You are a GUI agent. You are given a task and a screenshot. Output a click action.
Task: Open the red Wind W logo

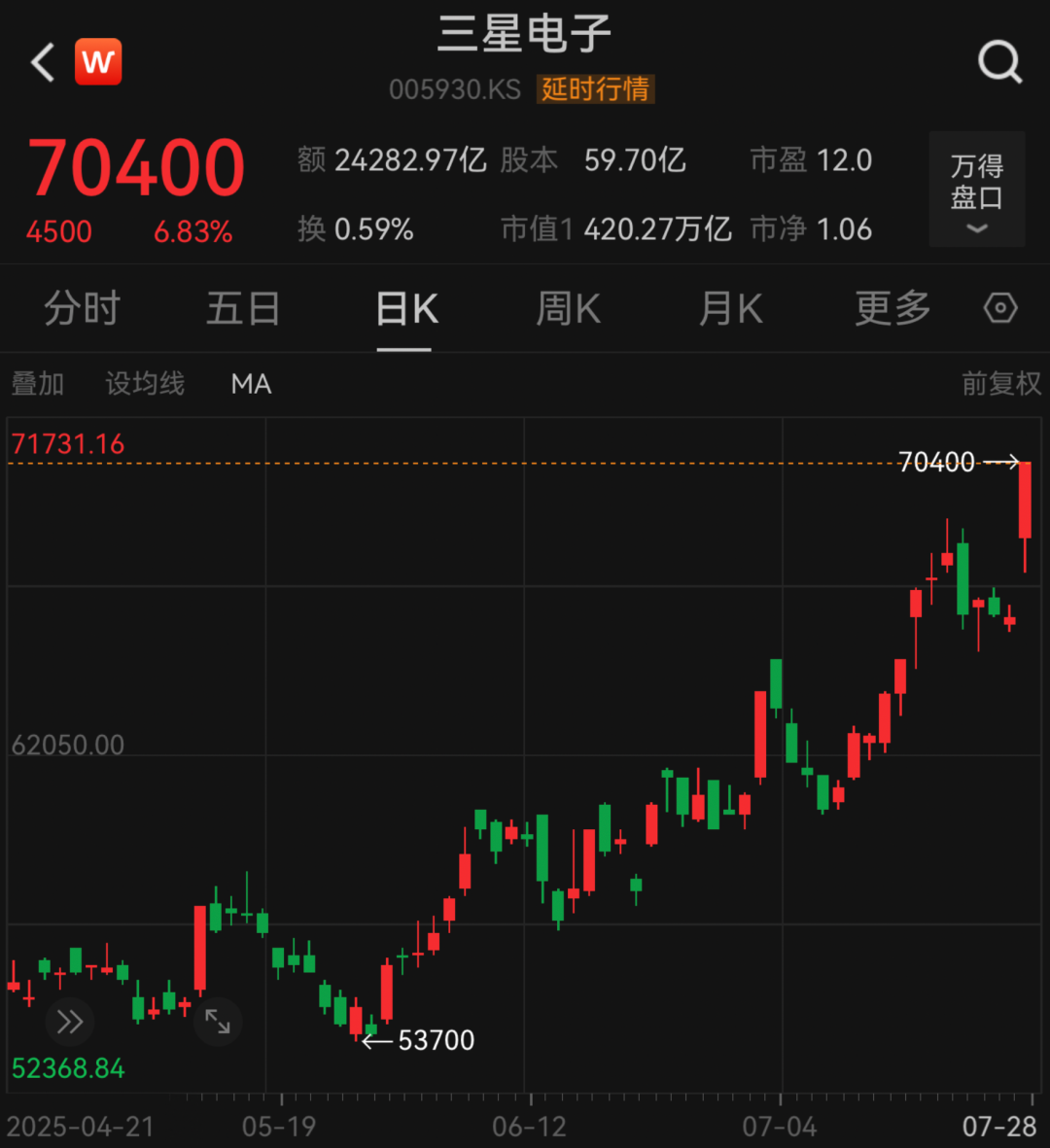[98, 62]
